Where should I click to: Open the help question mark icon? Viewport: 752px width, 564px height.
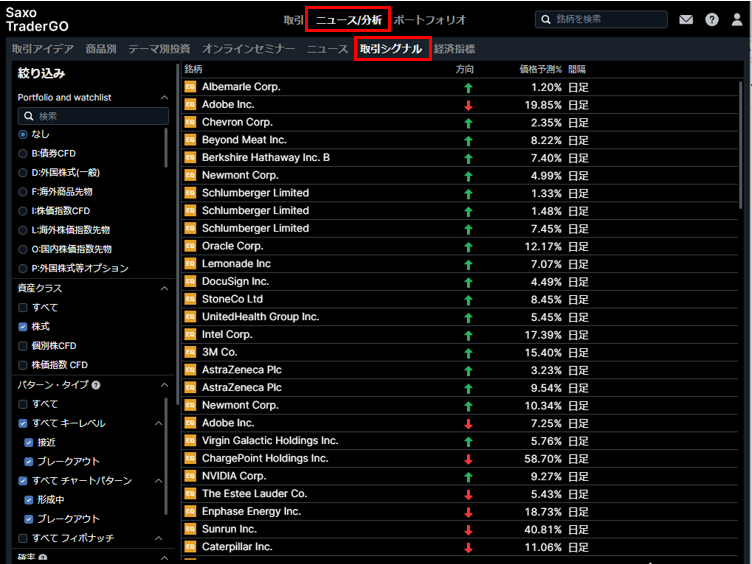pos(712,20)
